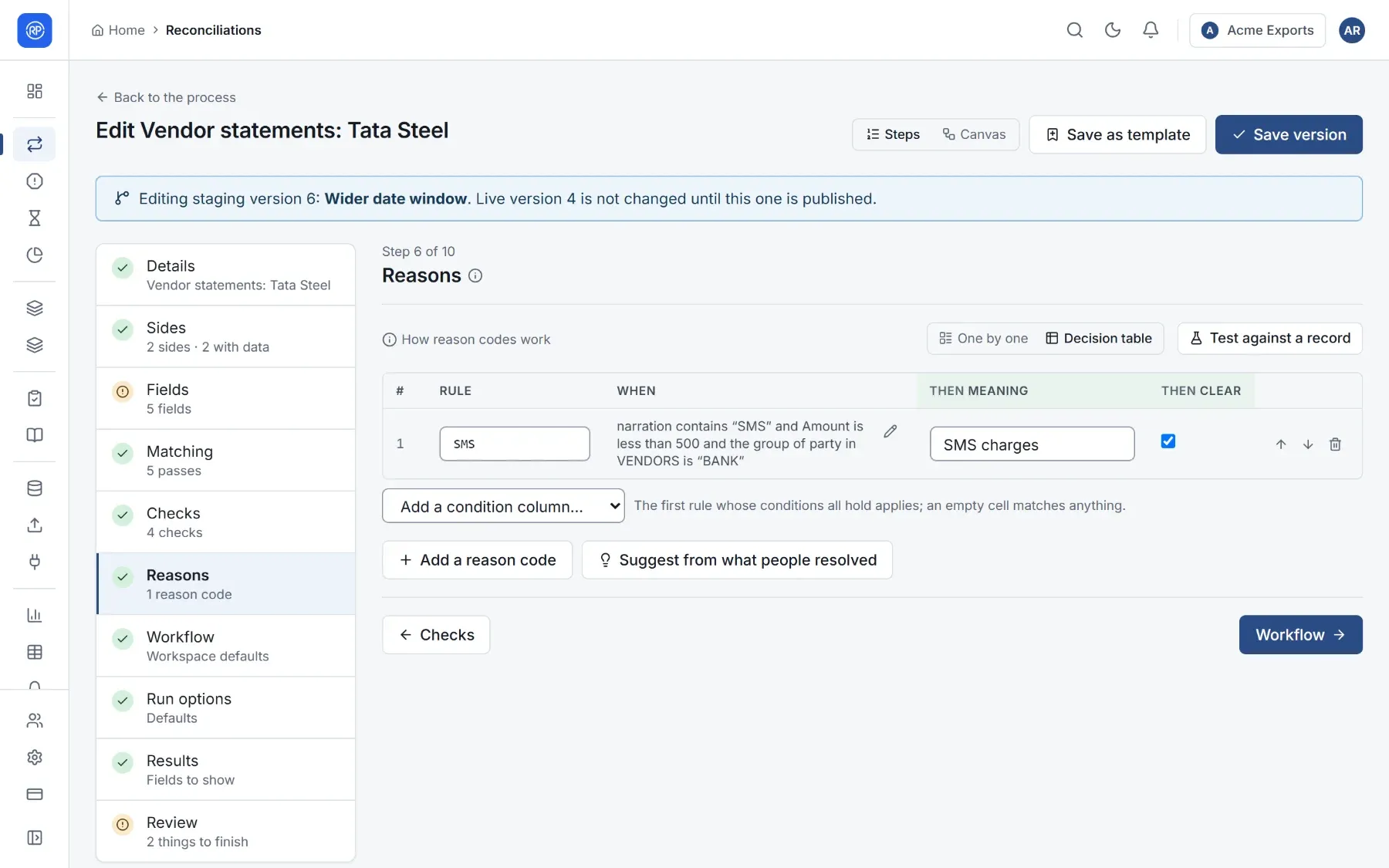Image resolution: width=1389 pixels, height=868 pixels.
Task: Switch to Decision table view
Action: click(x=1099, y=339)
